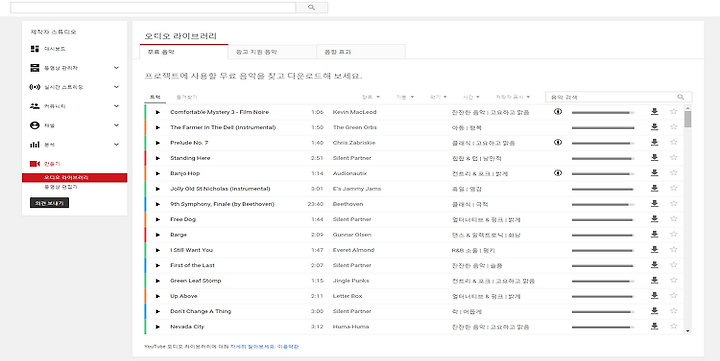720x361 pixels.
Task: Click the analytics bar chart icon
Action: [x=34, y=145]
